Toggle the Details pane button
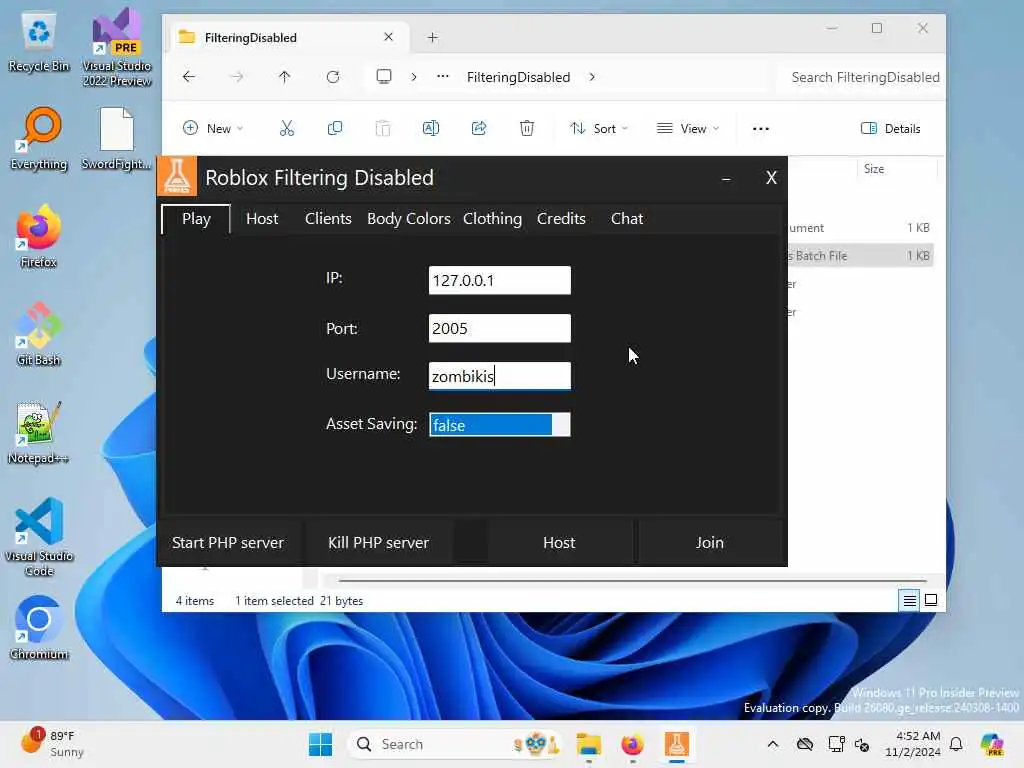 point(891,129)
